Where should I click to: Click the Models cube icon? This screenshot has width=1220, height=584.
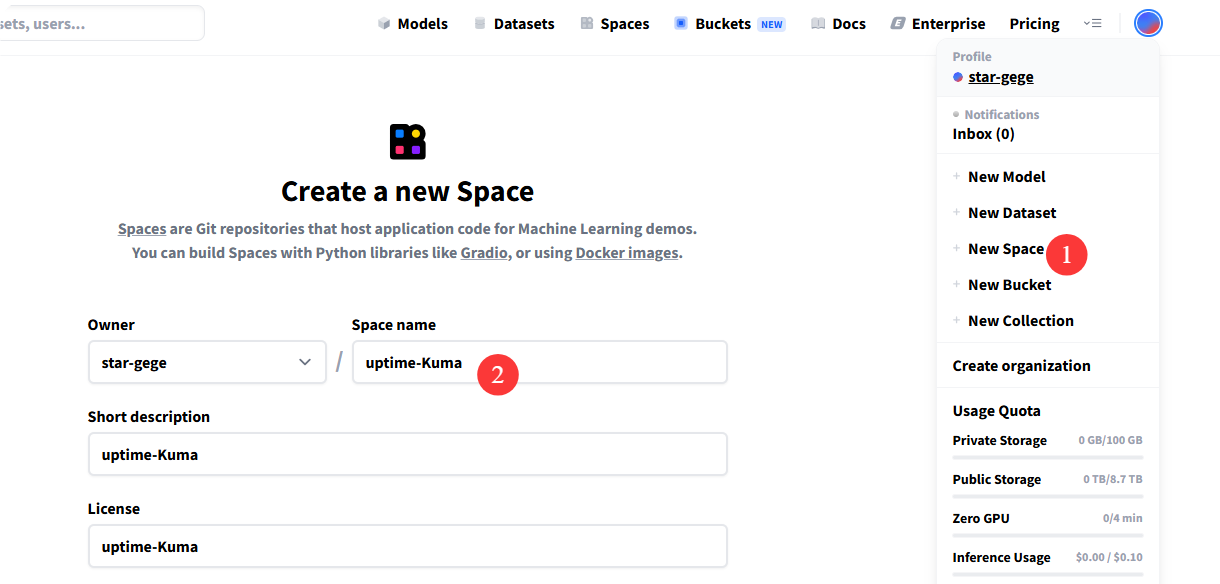pyautogui.click(x=384, y=23)
